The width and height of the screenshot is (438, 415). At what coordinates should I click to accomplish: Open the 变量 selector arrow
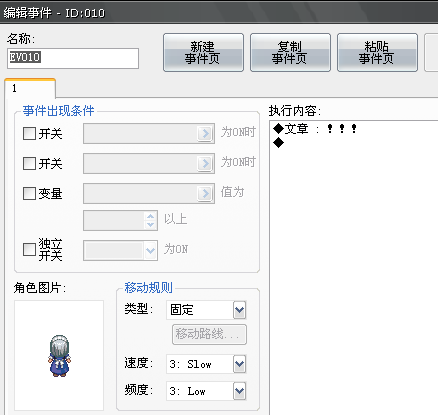tap(205, 193)
